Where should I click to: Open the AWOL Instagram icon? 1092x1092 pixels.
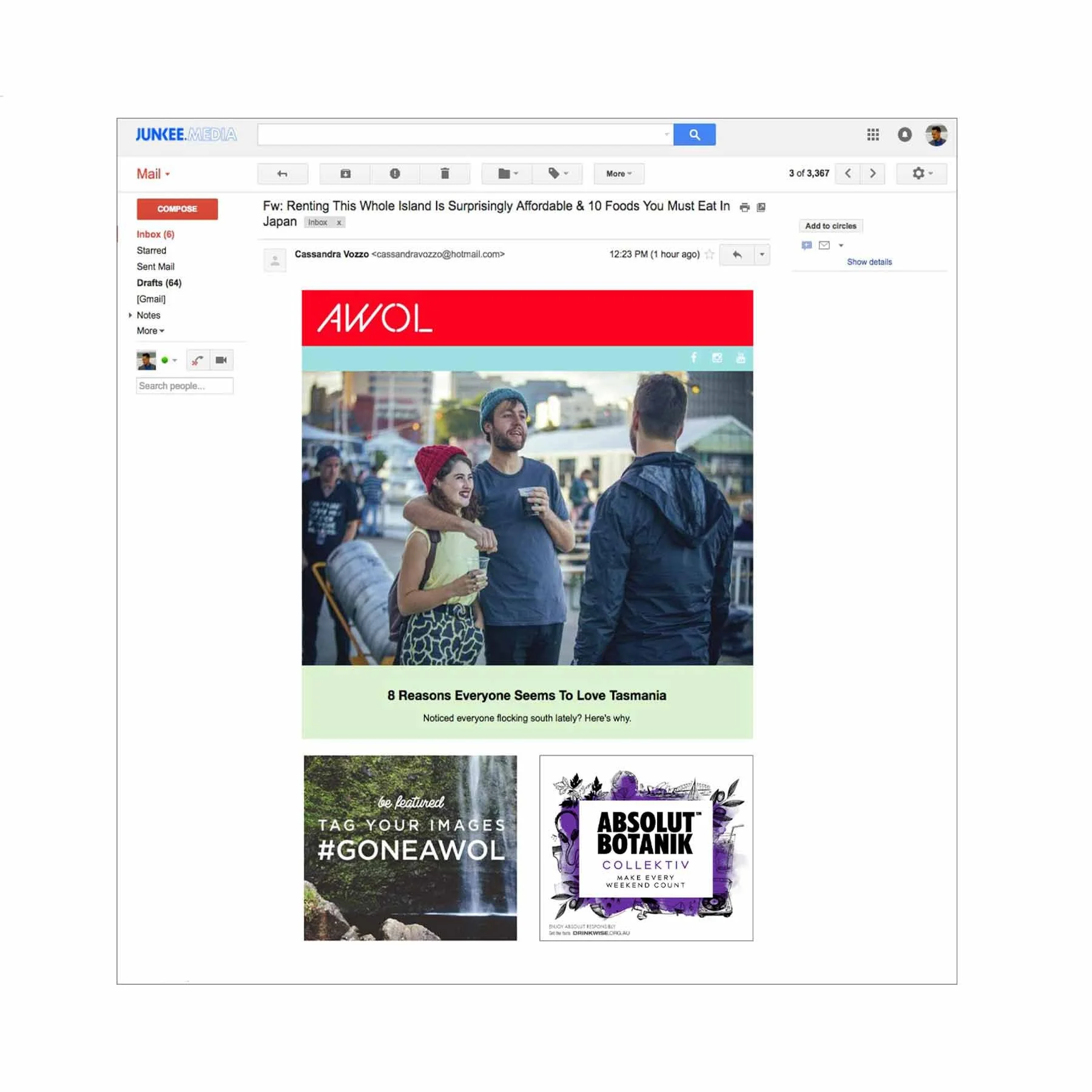click(717, 358)
